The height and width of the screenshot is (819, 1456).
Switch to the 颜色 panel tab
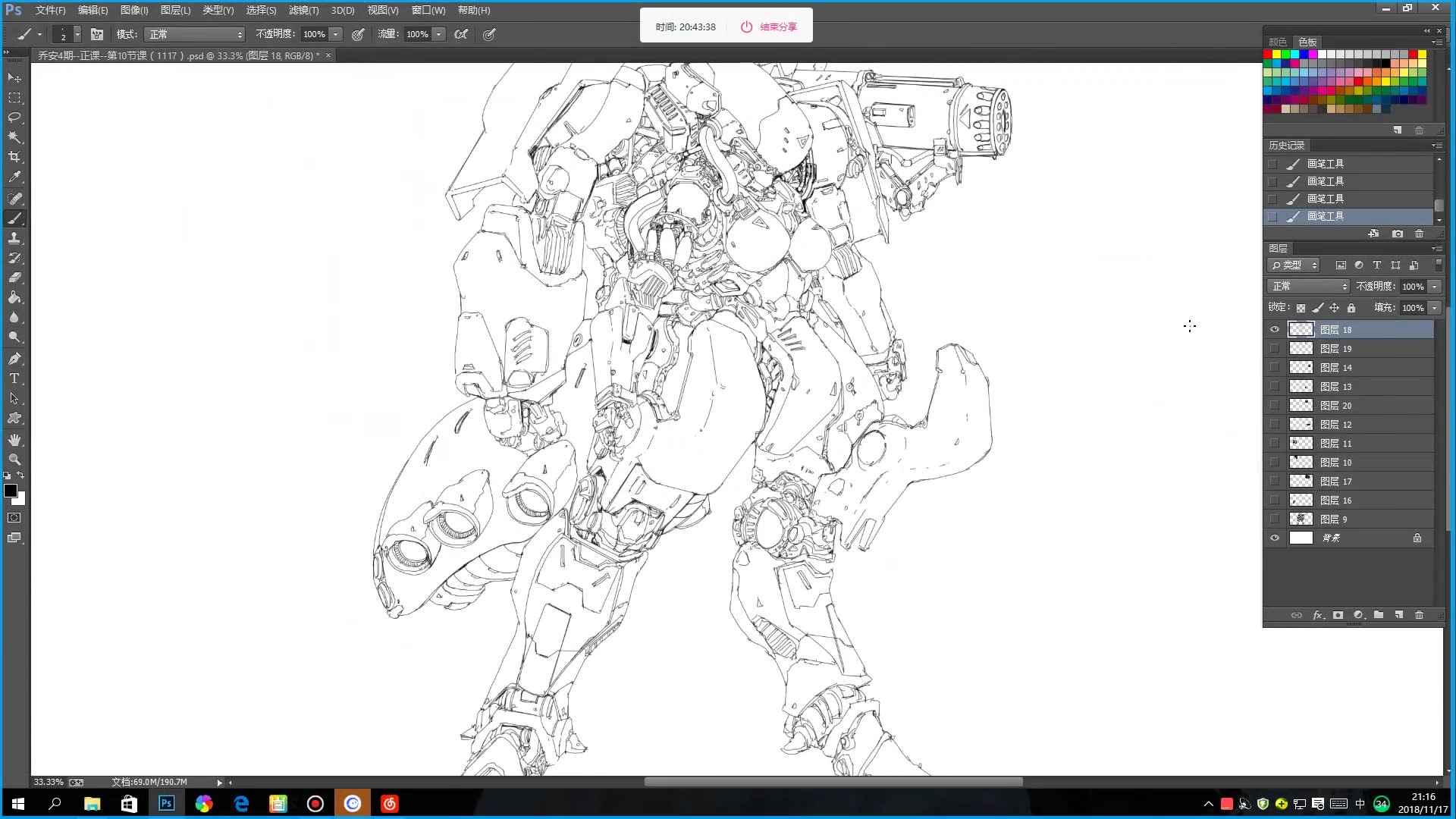pyautogui.click(x=1278, y=42)
